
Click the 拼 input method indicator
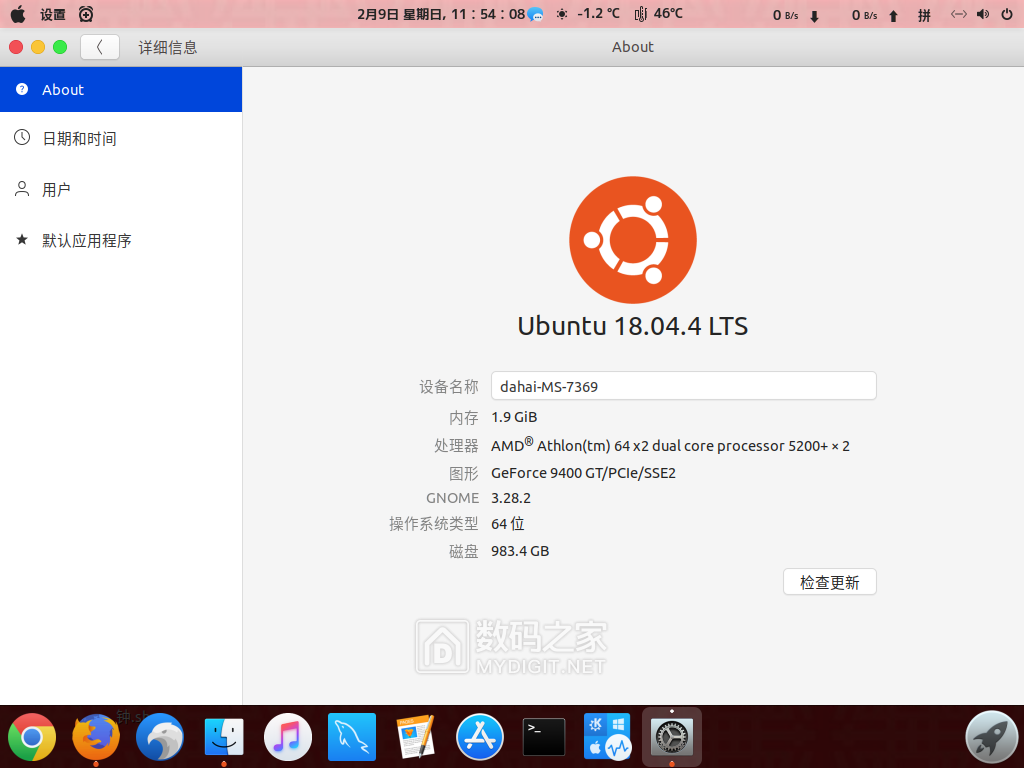(924, 15)
